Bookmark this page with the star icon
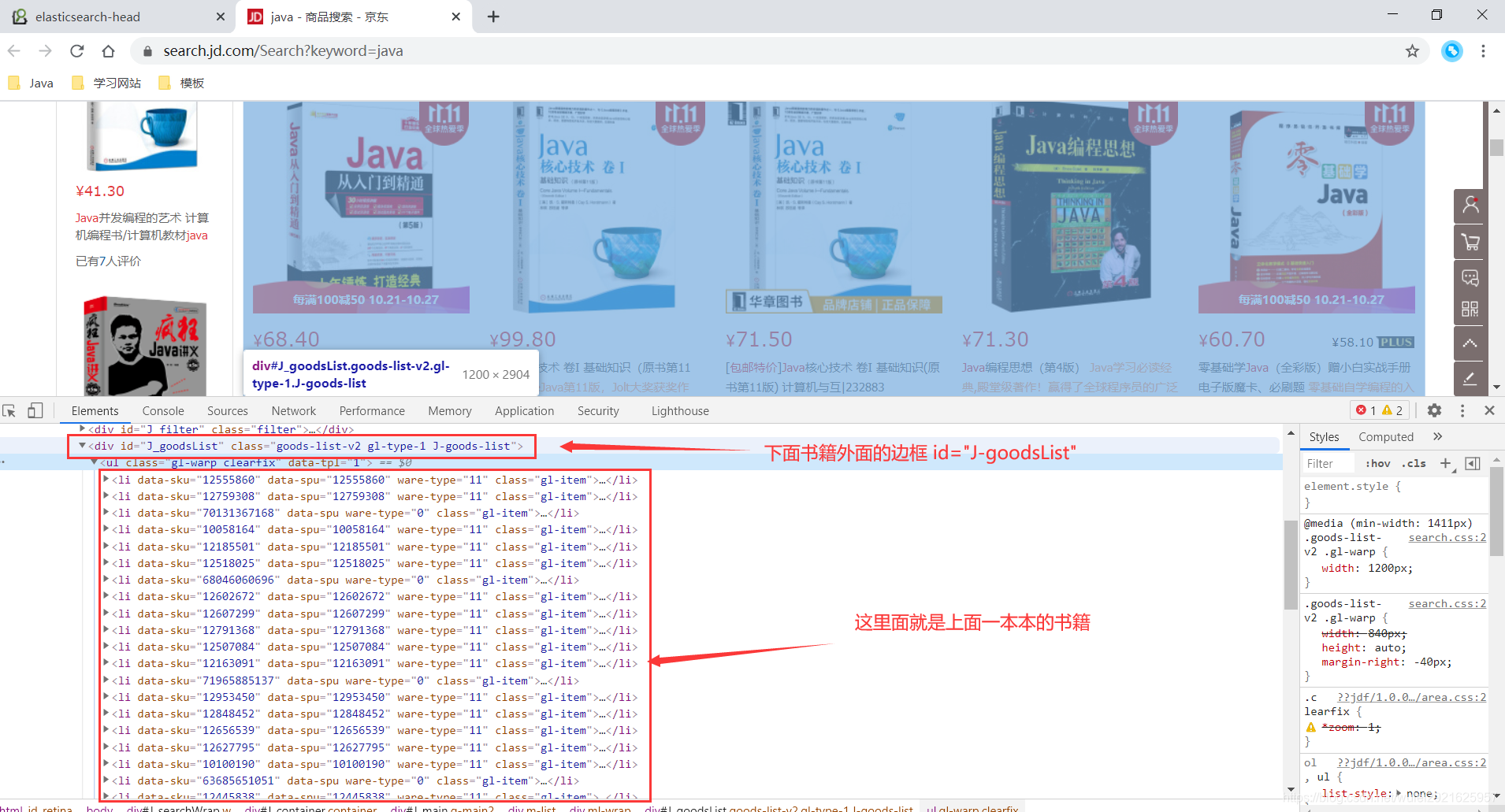This screenshot has width=1505, height=812. click(x=1412, y=51)
